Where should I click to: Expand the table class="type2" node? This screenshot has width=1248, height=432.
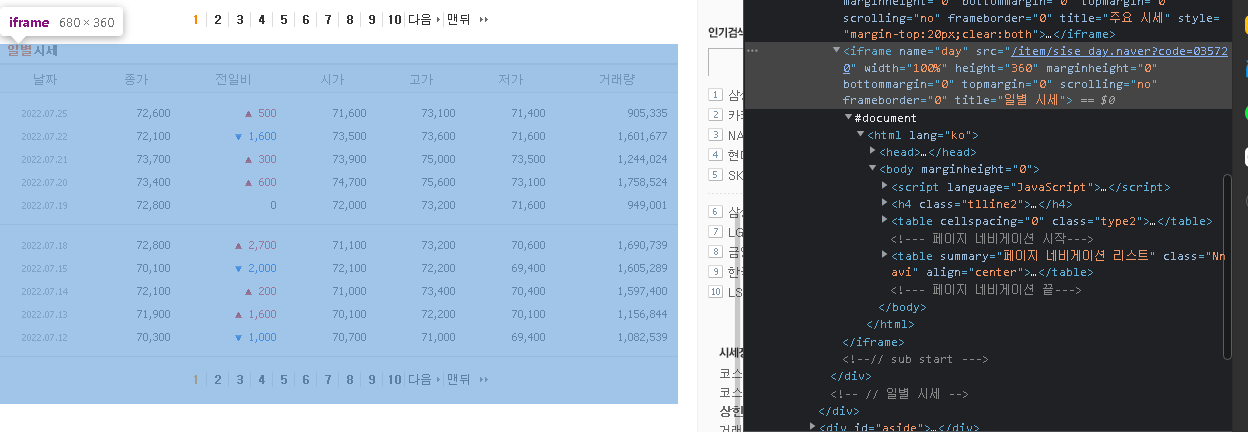(x=885, y=221)
